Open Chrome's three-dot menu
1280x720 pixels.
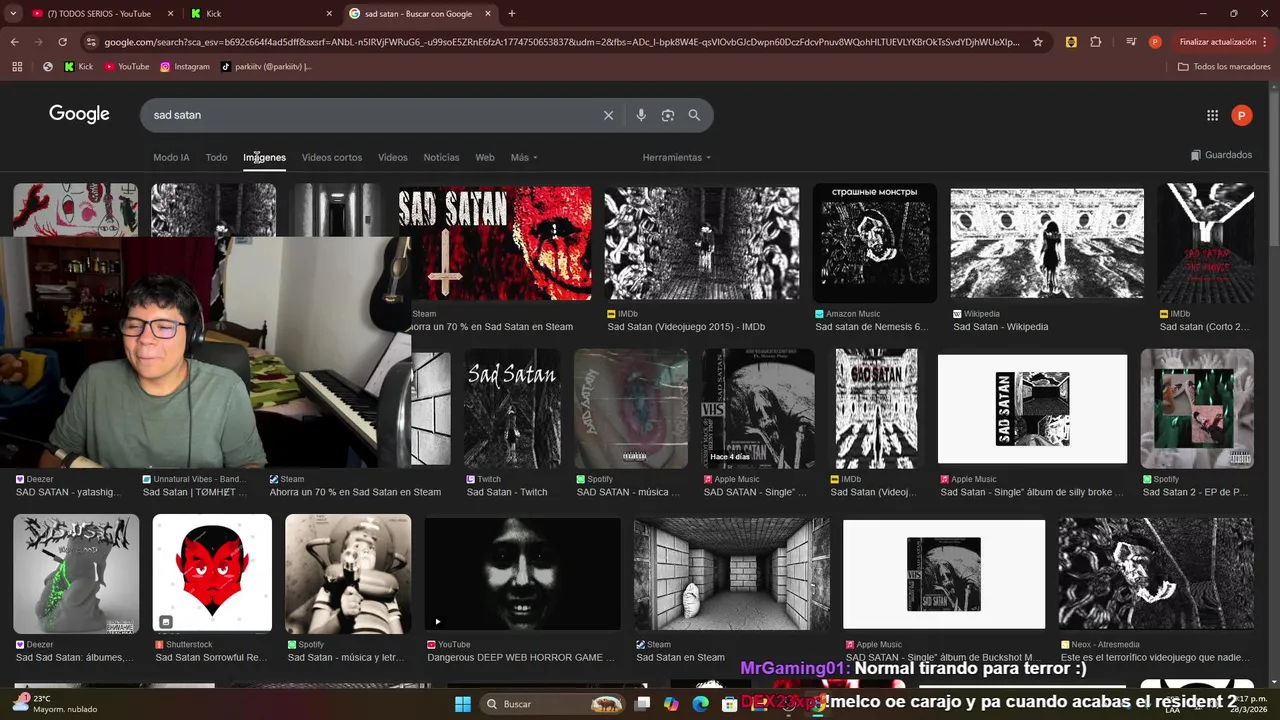1266,42
